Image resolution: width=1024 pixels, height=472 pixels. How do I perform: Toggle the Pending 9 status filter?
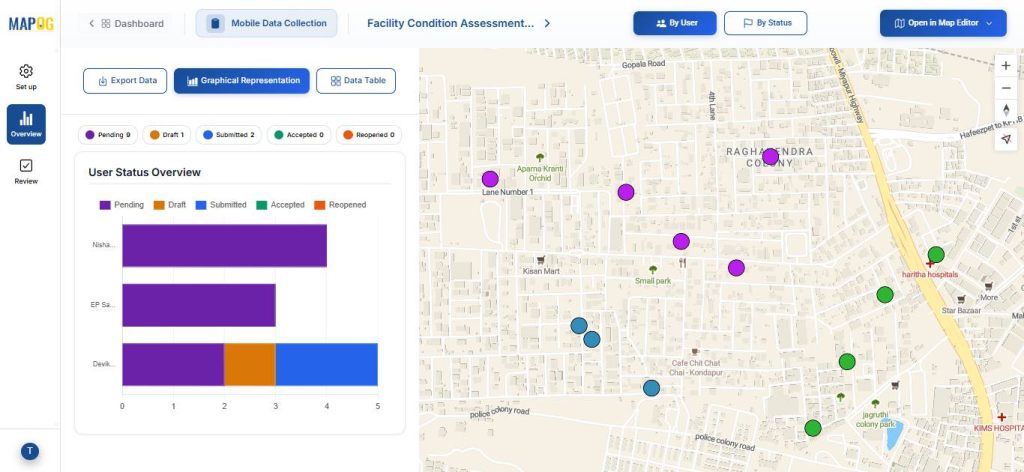pos(109,134)
